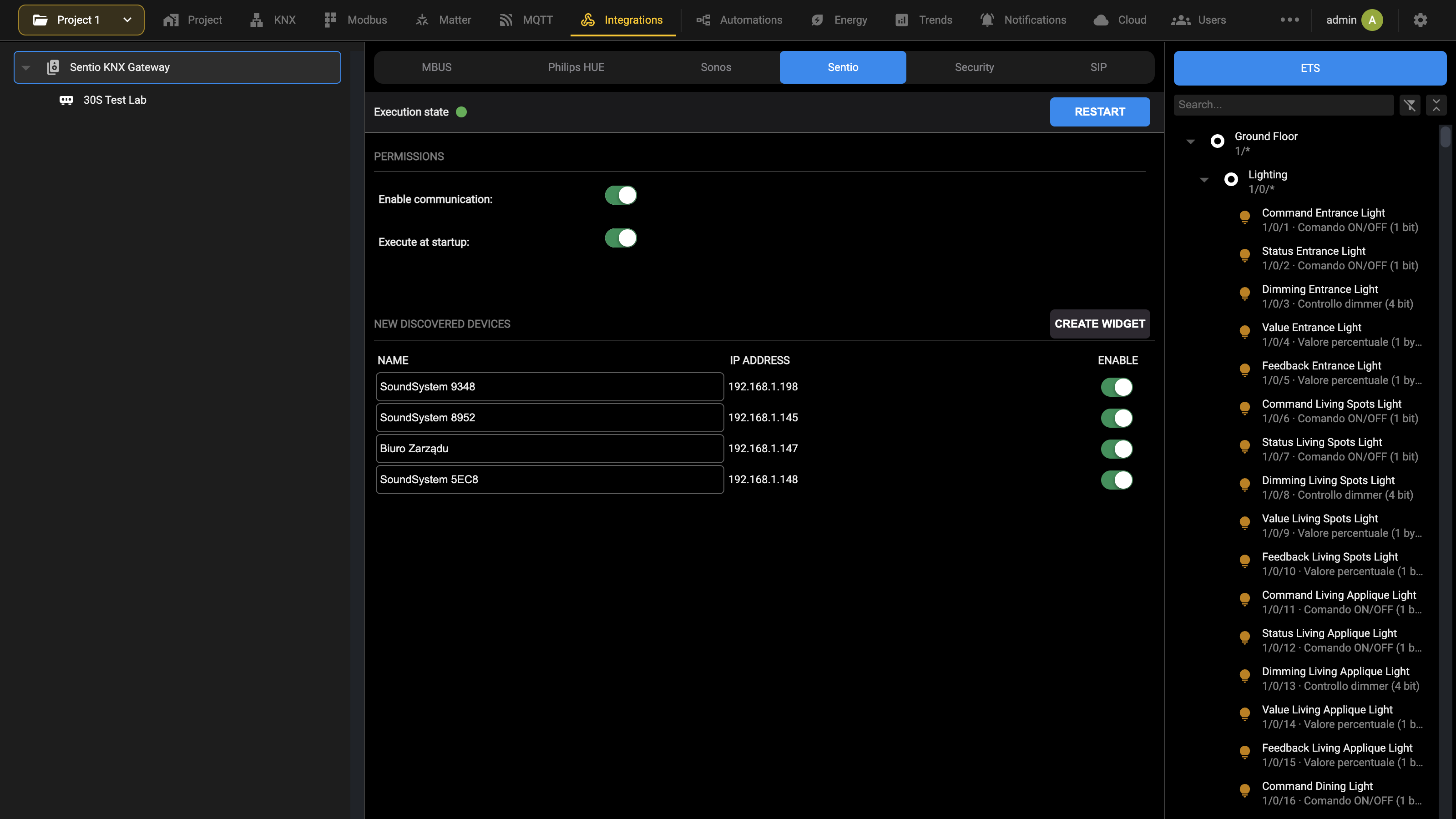This screenshot has width=1456, height=819.
Task: Disable SoundSystem 9348 device toggle
Action: [x=1116, y=387]
